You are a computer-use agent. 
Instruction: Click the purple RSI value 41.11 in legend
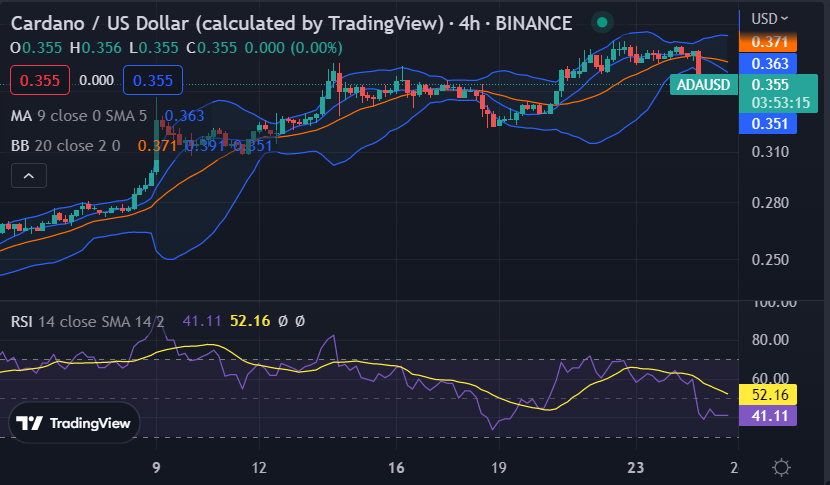(202, 321)
